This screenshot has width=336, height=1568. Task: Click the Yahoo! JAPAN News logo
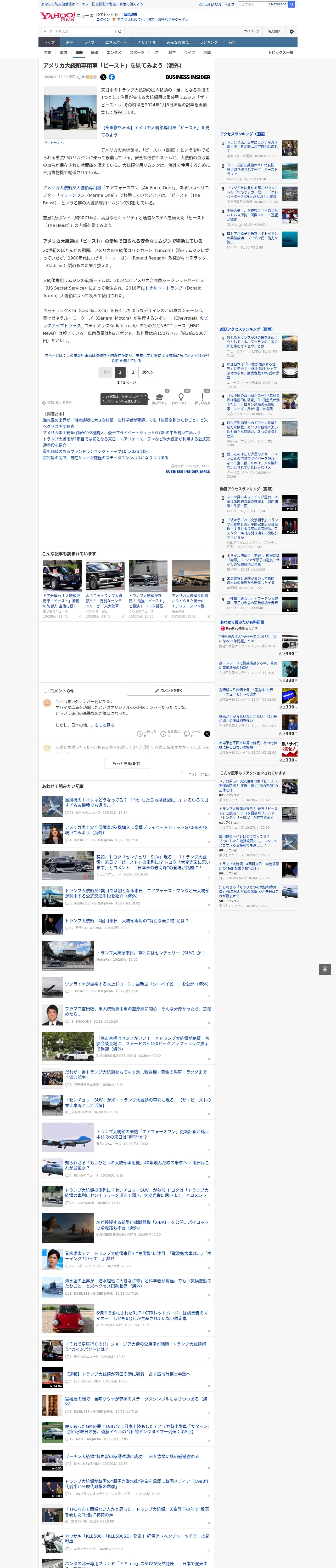pos(67,16)
